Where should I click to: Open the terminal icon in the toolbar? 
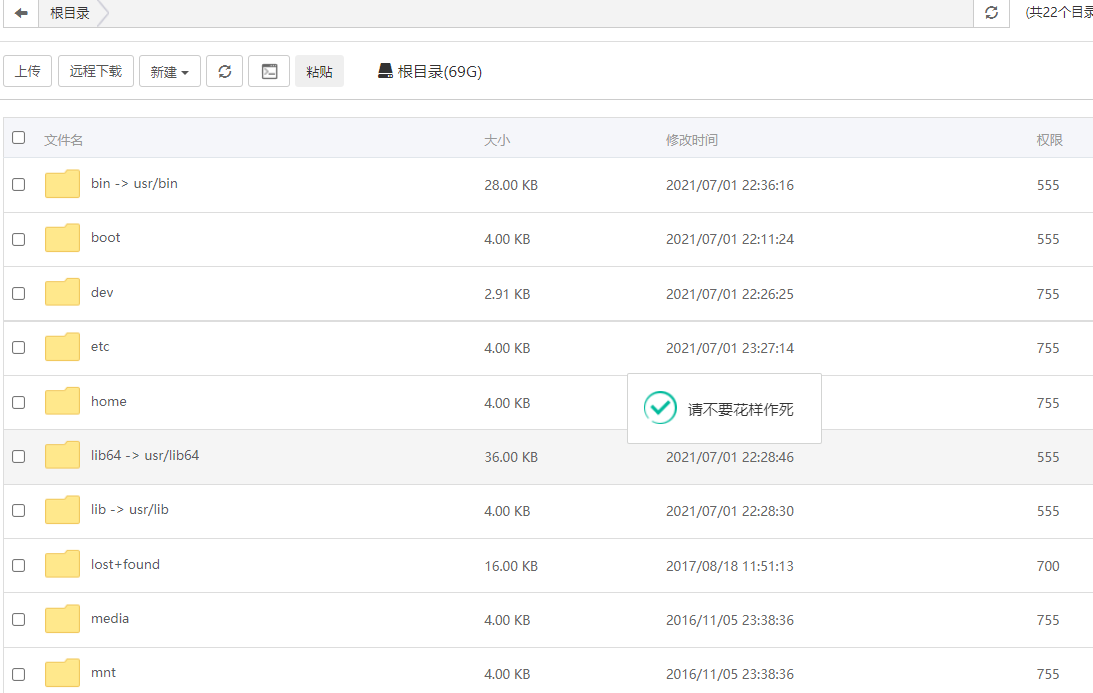point(268,71)
